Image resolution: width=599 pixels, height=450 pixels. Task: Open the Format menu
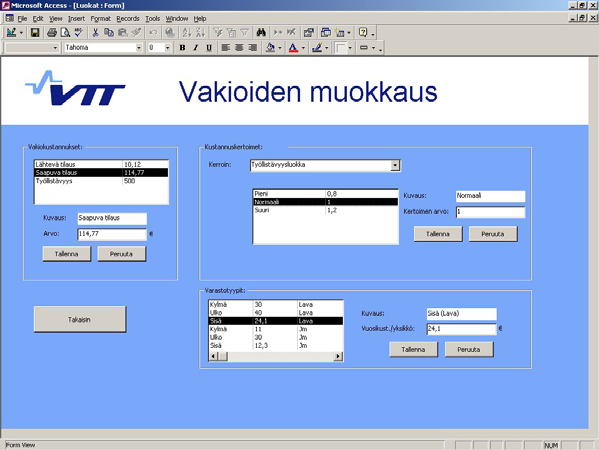pos(100,18)
